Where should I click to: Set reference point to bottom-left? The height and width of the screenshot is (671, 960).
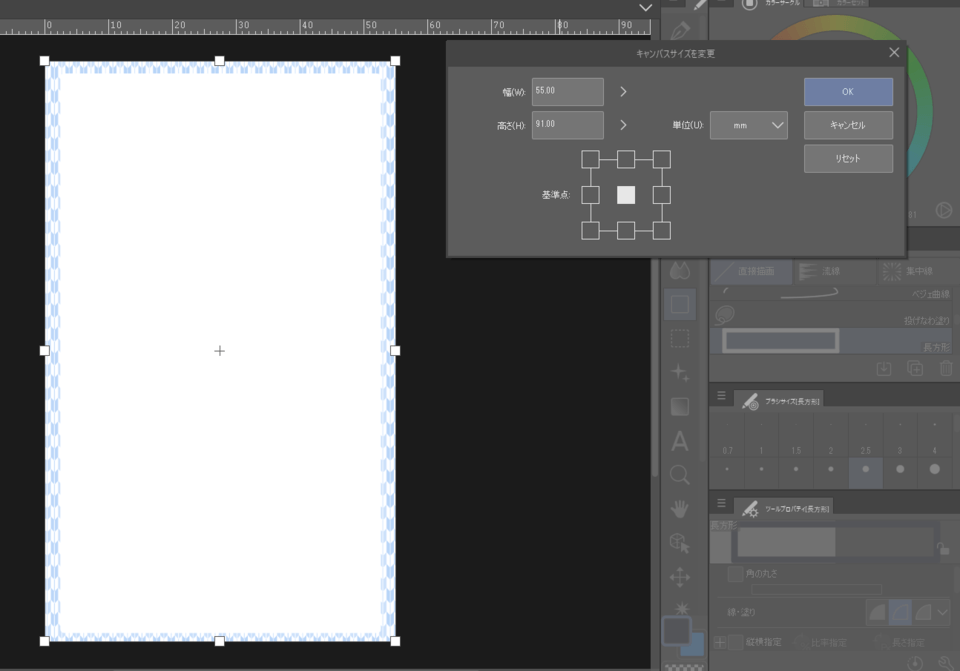tap(590, 231)
